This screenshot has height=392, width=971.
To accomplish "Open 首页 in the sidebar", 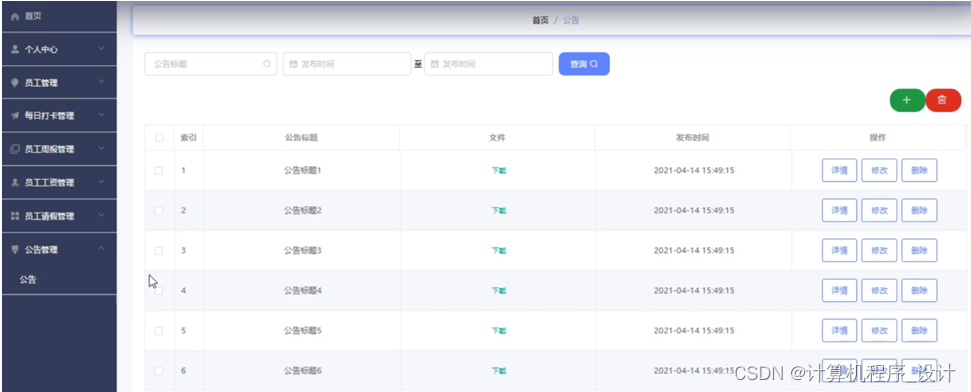I will (x=59, y=16).
